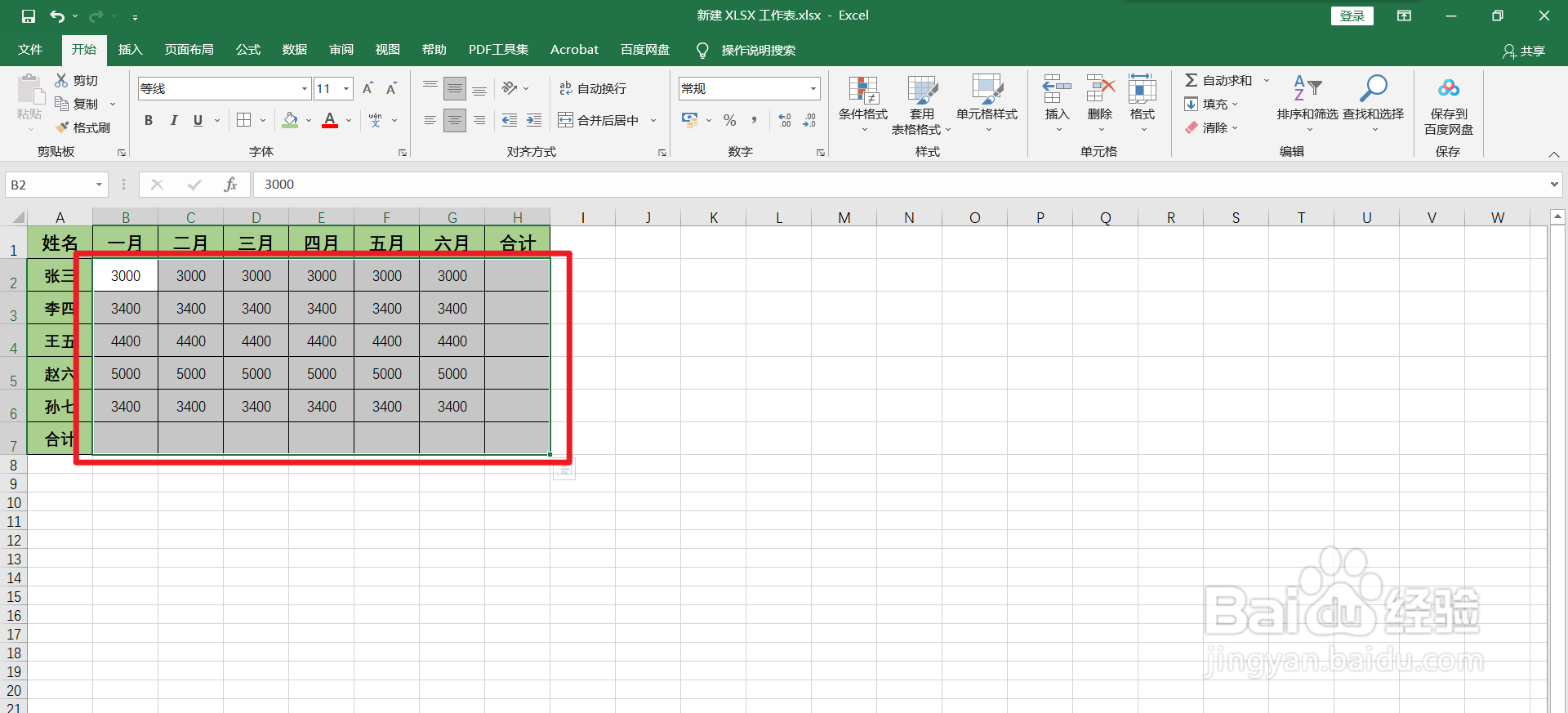
Task: Decrease indent in alignment group
Action: tap(510, 120)
